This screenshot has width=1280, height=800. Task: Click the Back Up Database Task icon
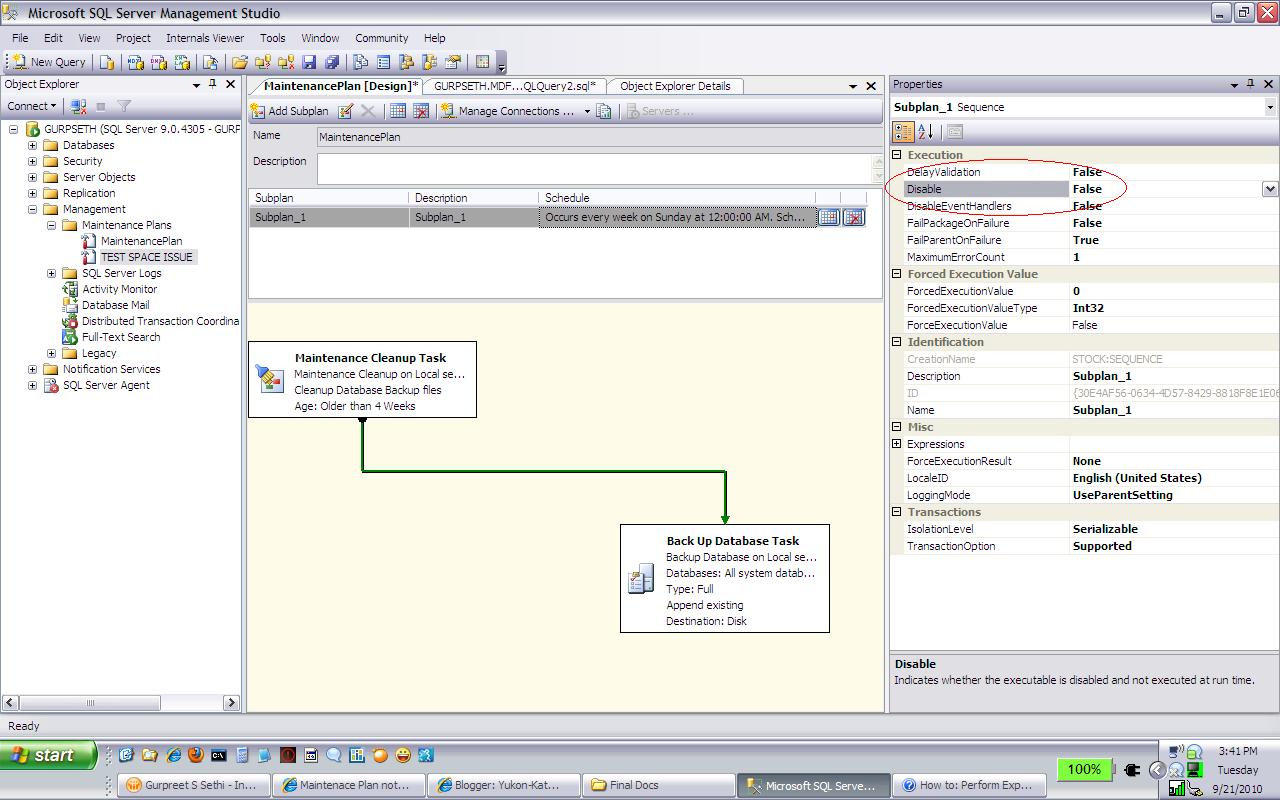point(641,578)
